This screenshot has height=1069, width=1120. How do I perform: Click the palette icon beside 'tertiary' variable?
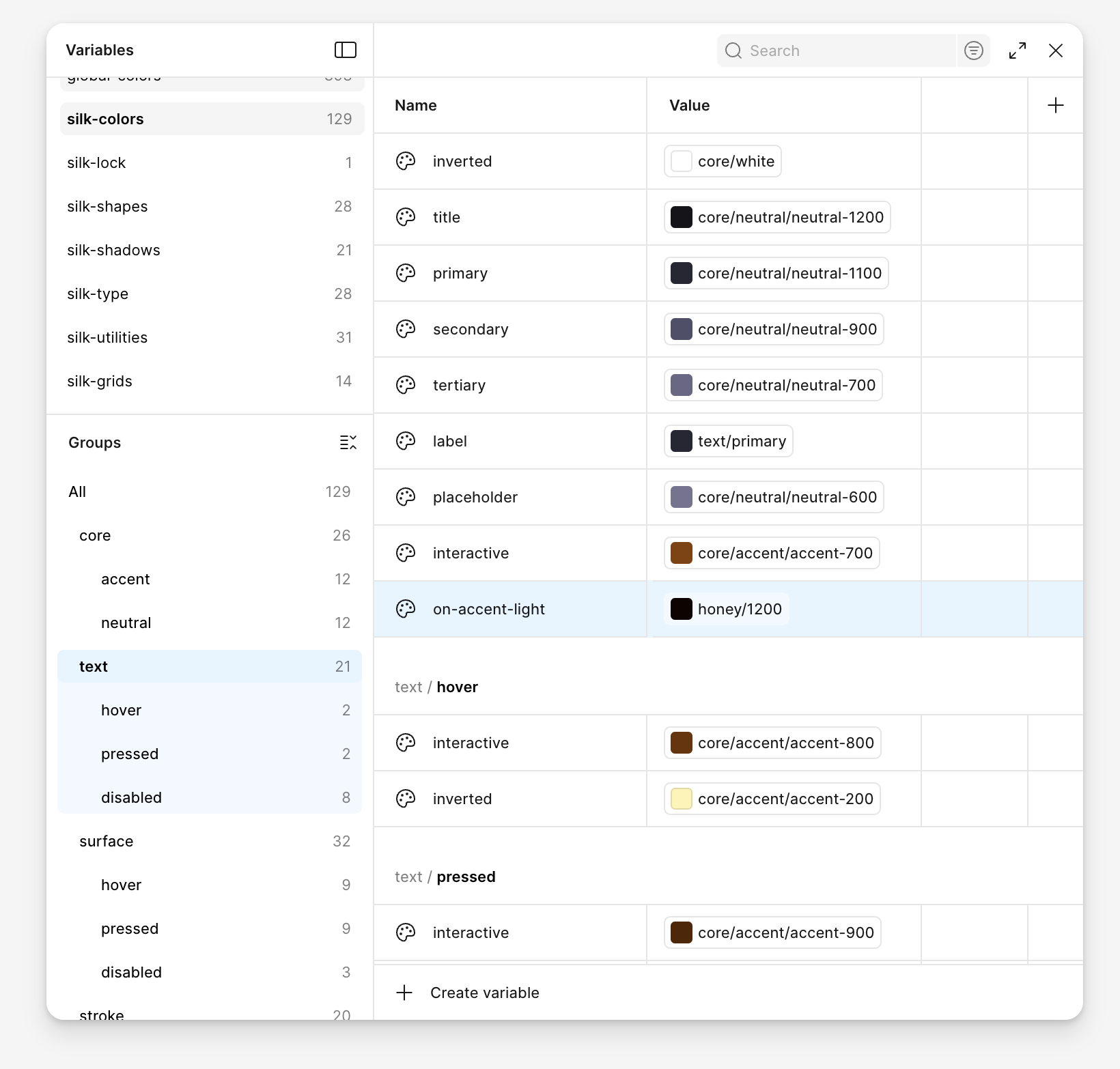[406, 385]
